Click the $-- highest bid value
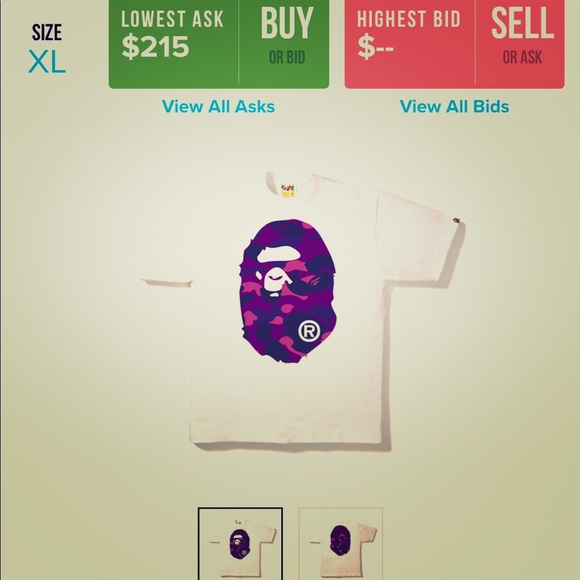This screenshot has width=580, height=580. pyautogui.click(x=375, y=48)
